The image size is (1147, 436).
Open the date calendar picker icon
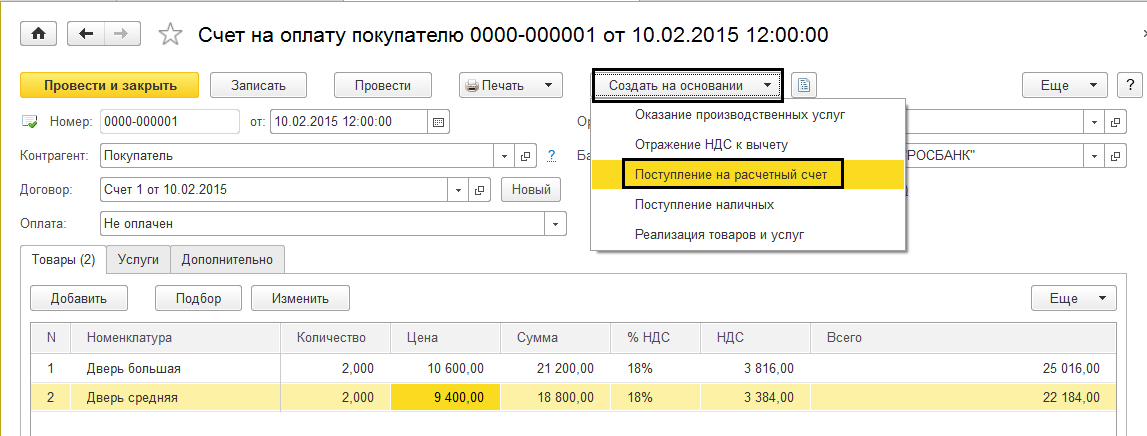tap(439, 121)
